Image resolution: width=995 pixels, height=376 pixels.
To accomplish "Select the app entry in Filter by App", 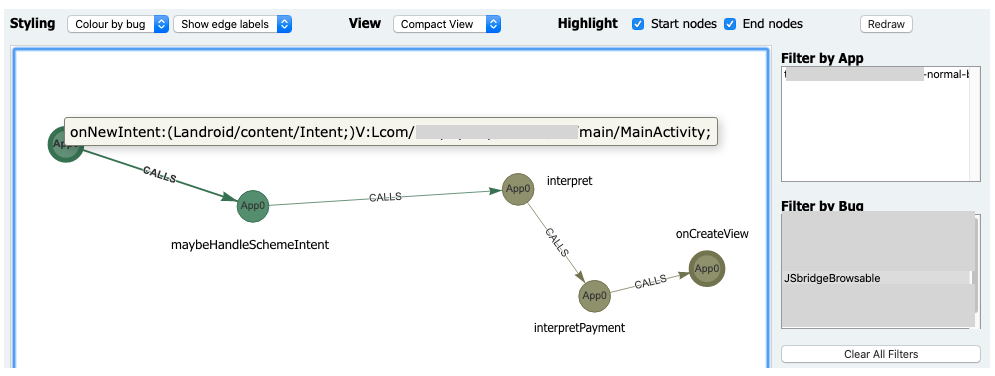I will point(876,74).
